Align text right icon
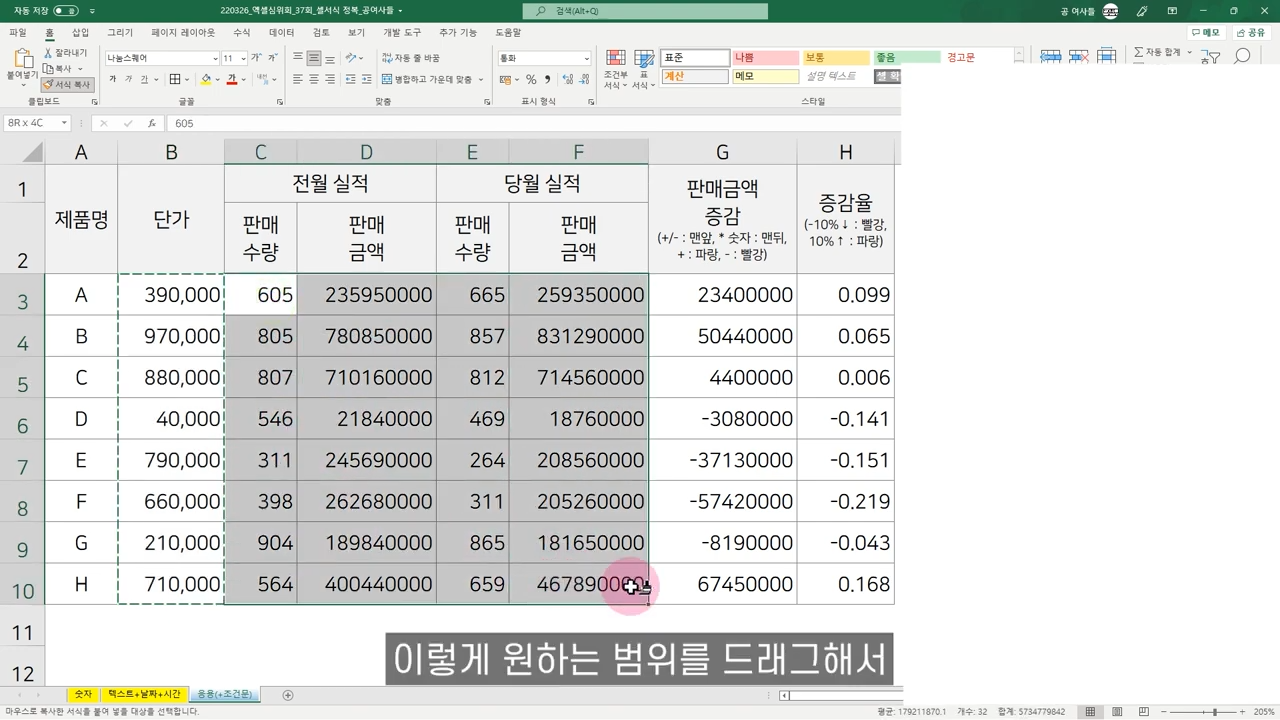This screenshot has height=720, width=1280. tap(330, 79)
